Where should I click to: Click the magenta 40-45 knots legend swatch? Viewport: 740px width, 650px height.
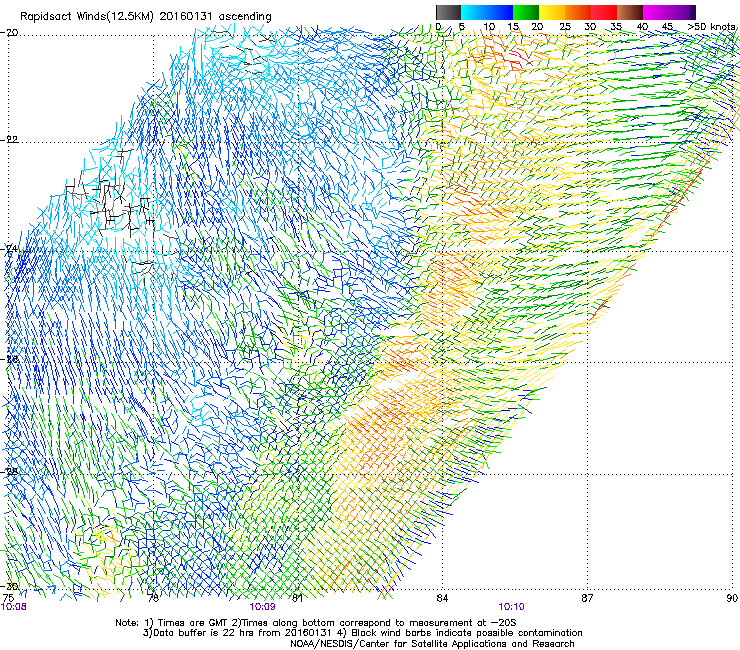(x=656, y=12)
